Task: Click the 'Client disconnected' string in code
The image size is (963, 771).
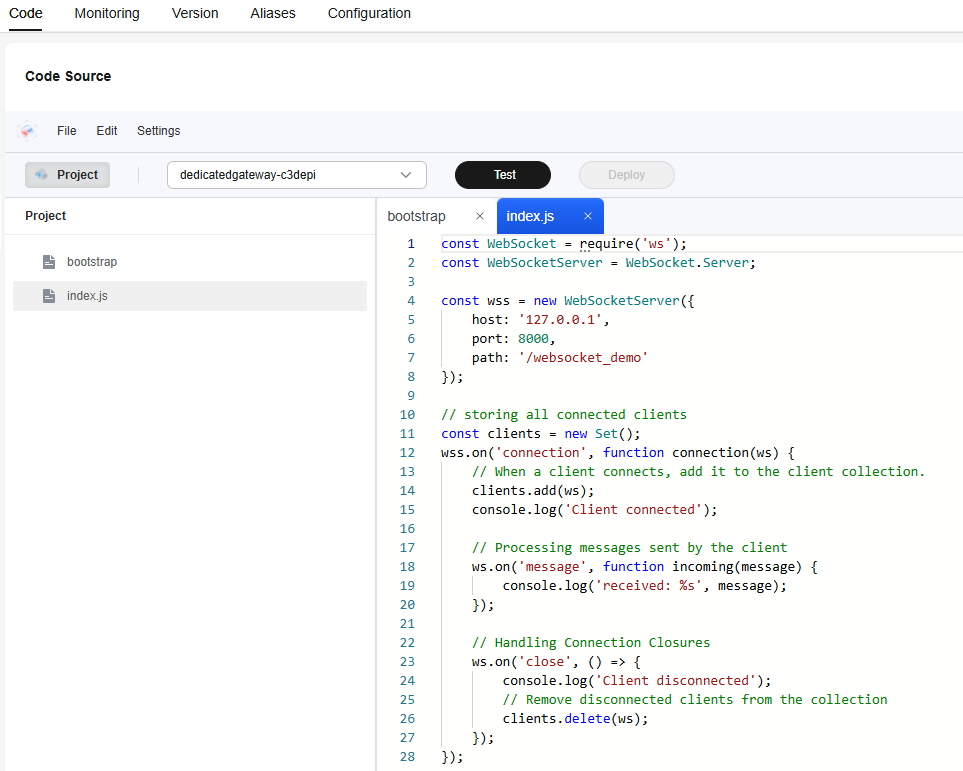Action: (x=676, y=681)
